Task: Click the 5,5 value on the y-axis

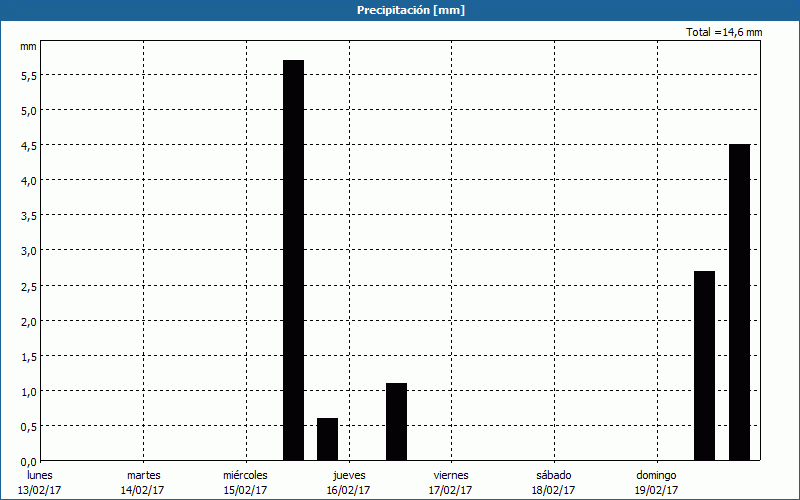Action: coord(28,75)
